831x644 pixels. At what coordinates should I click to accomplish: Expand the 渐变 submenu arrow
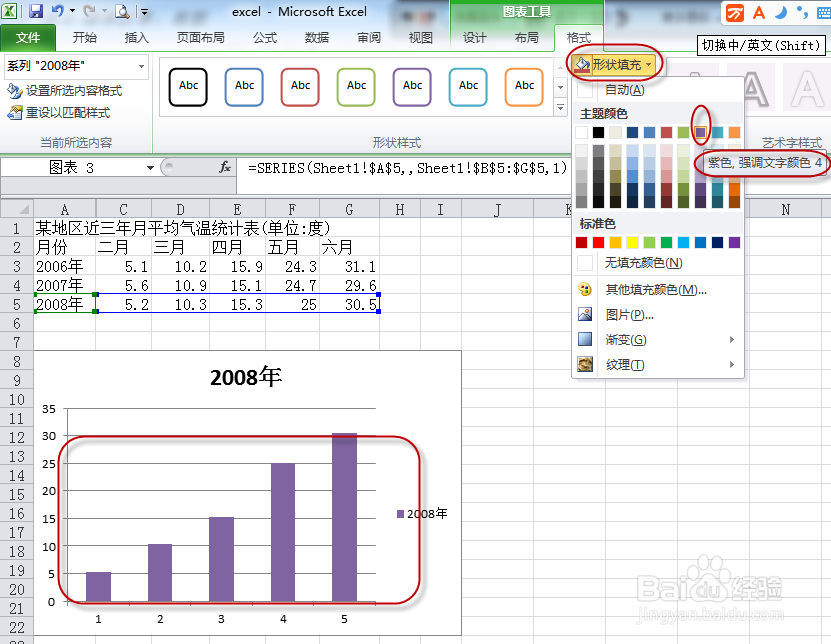[x=732, y=339]
